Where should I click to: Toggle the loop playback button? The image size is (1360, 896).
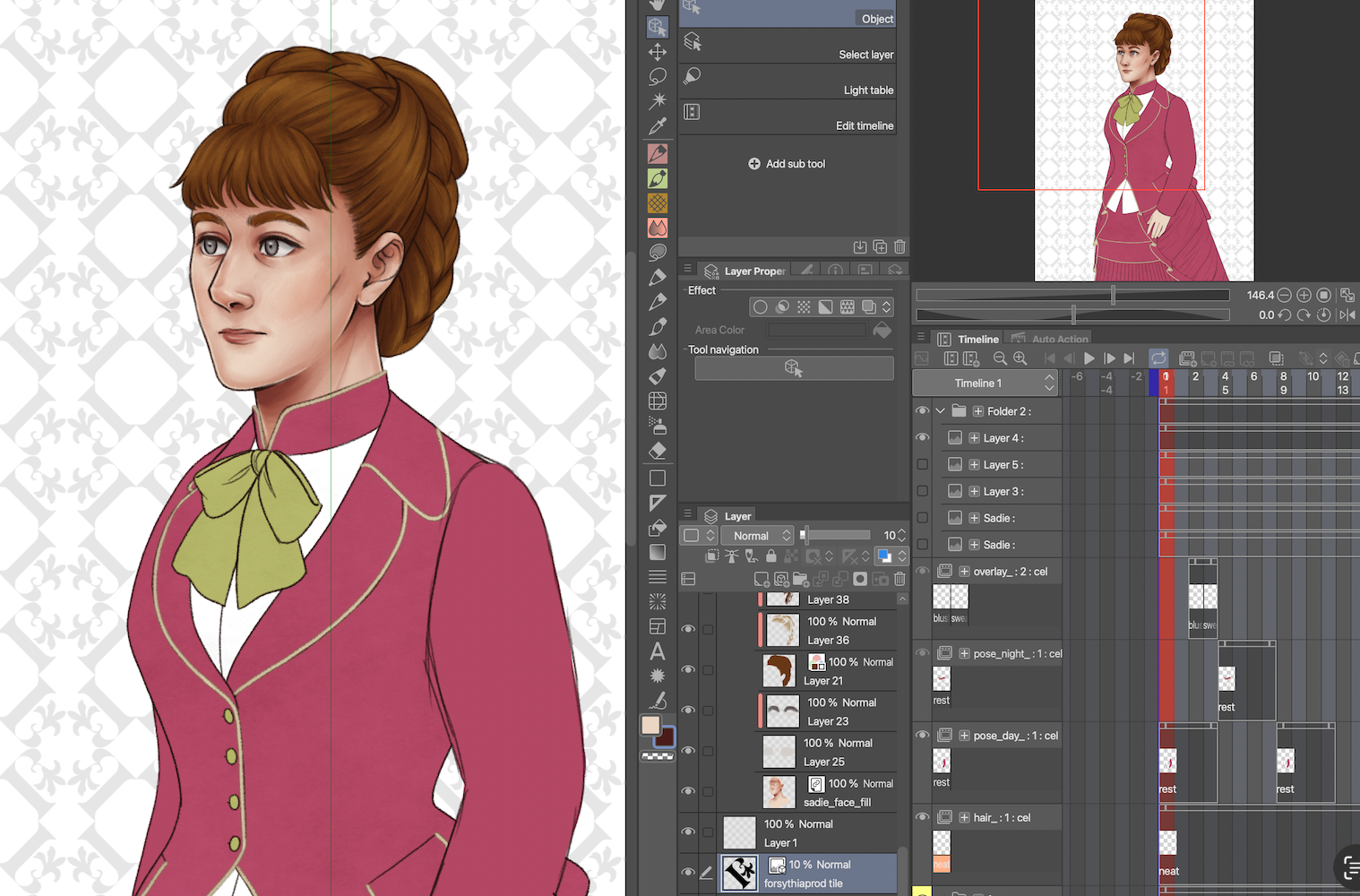tap(1158, 358)
